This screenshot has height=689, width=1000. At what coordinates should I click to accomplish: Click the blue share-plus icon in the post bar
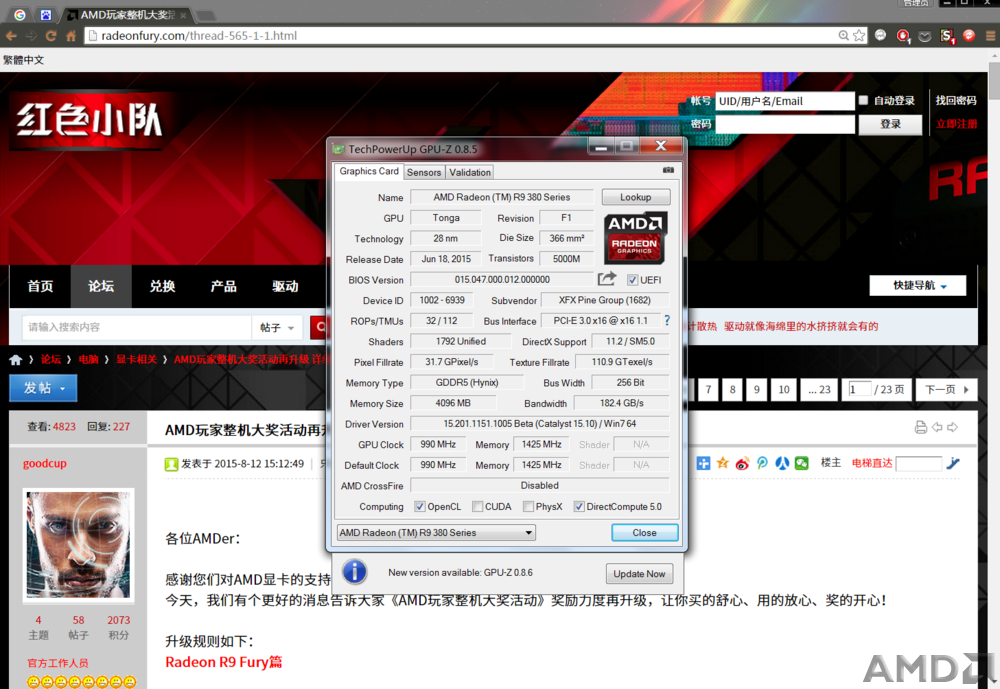(703, 463)
